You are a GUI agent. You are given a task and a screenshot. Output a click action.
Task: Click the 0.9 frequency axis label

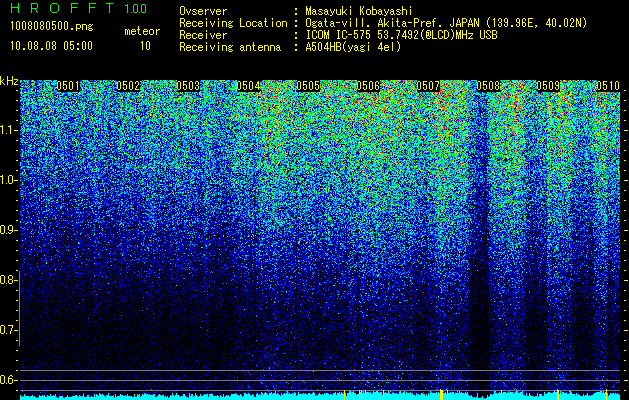coord(7,230)
